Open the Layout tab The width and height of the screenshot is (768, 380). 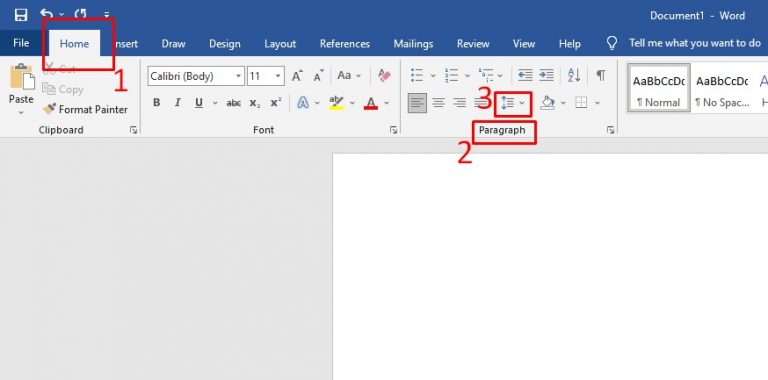[x=280, y=44]
